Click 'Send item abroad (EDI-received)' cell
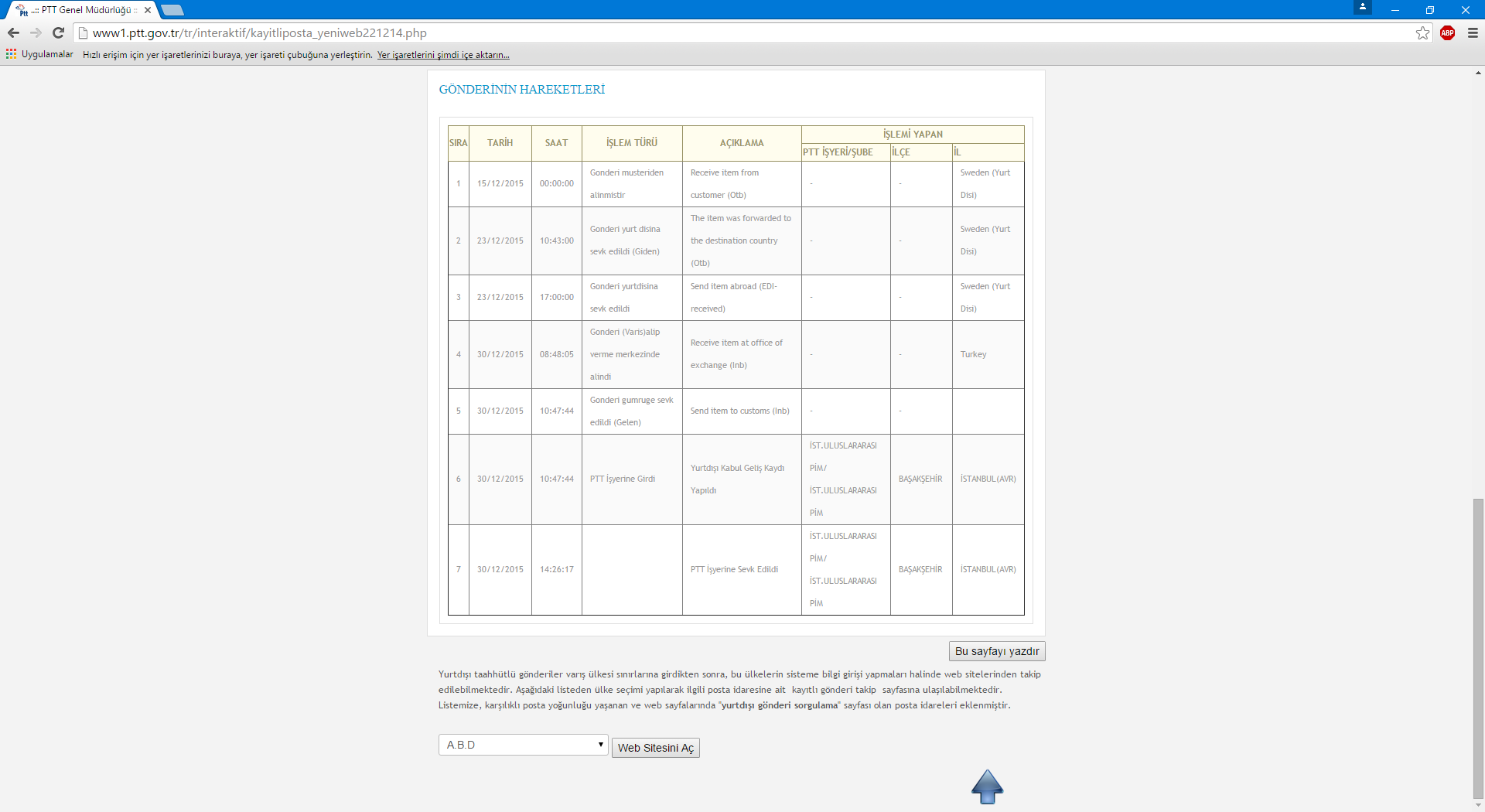The image size is (1485, 812). [x=742, y=298]
